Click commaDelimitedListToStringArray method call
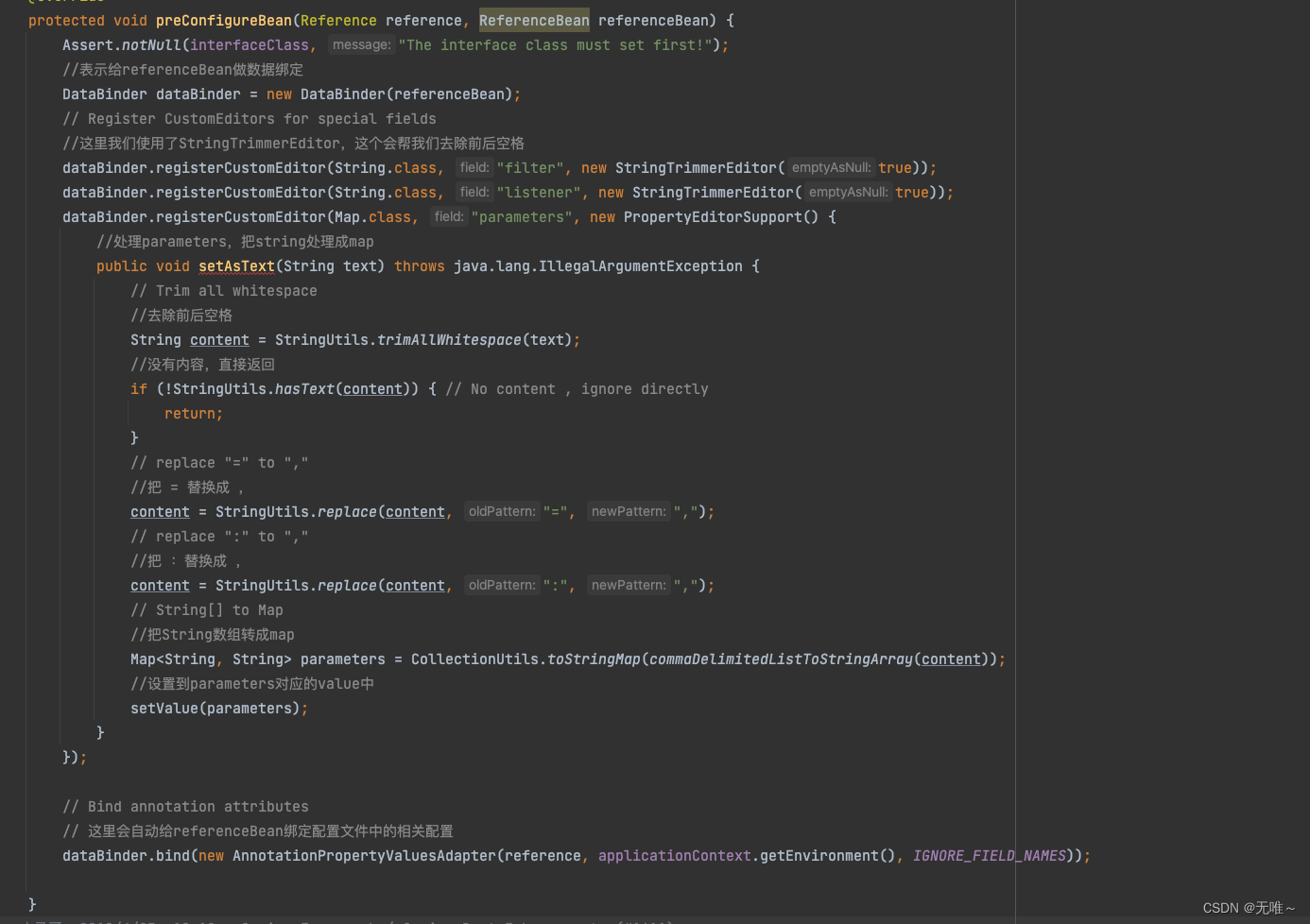Image resolution: width=1310 pixels, height=924 pixels. click(781, 659)
